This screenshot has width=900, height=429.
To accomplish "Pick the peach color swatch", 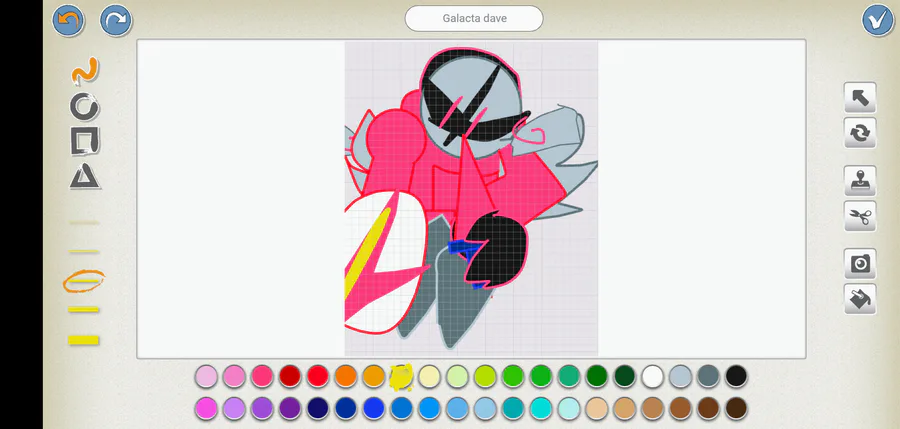I will (597, 408).
